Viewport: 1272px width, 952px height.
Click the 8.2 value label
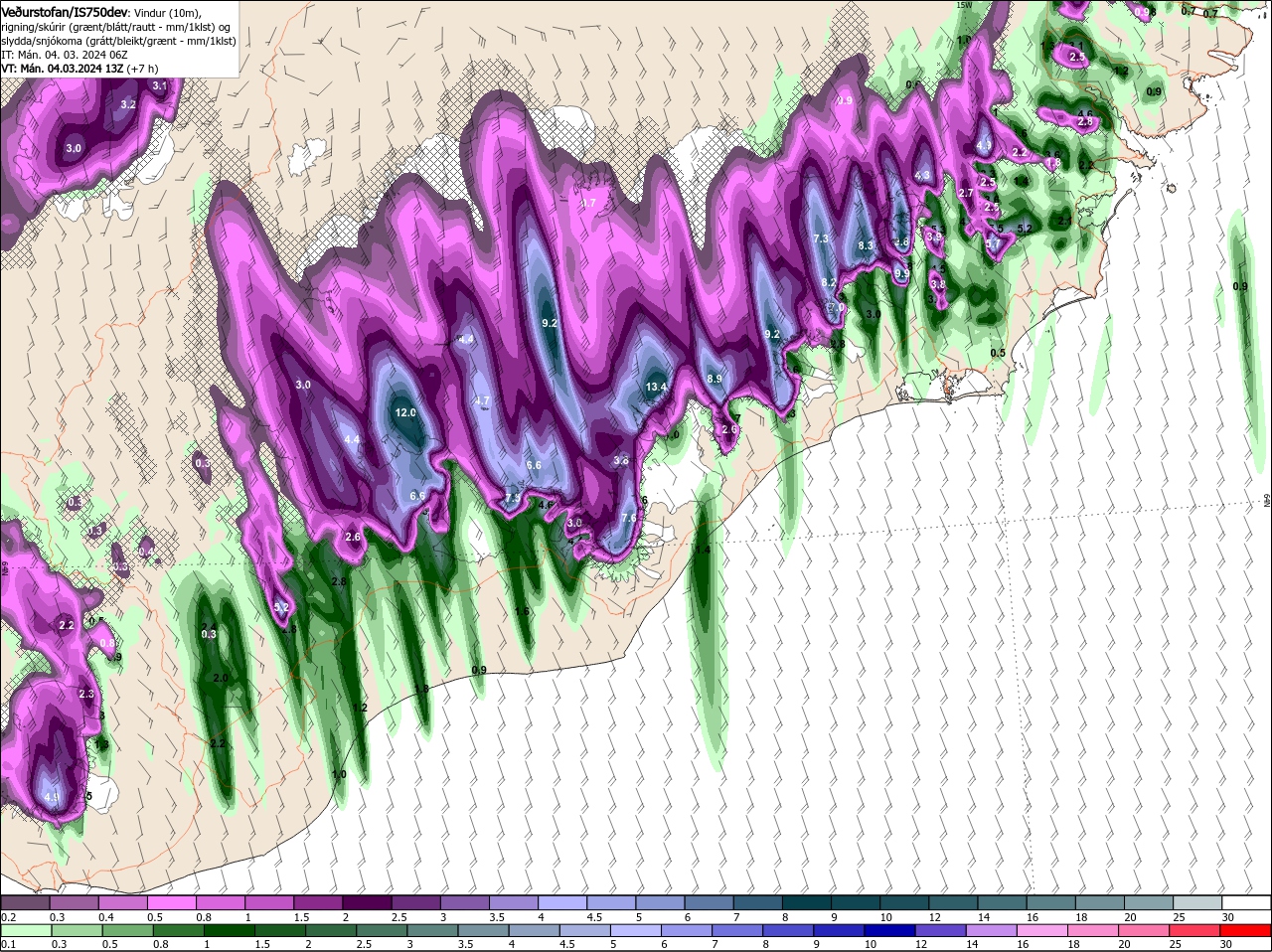829,283
